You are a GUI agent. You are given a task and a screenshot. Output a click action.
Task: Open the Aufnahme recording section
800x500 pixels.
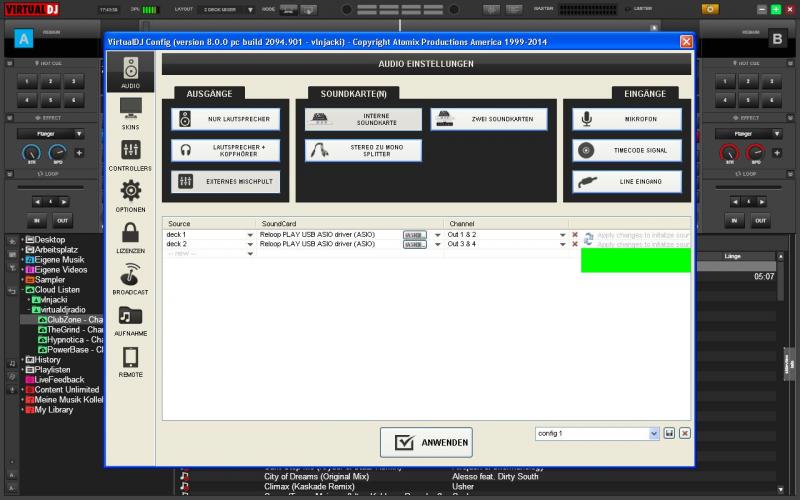(x=131, y=320)
